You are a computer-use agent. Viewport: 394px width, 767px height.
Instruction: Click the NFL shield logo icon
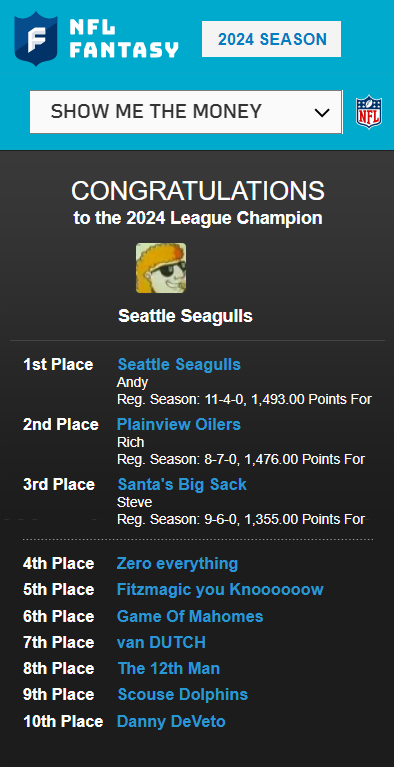click(x=369, y=112)
